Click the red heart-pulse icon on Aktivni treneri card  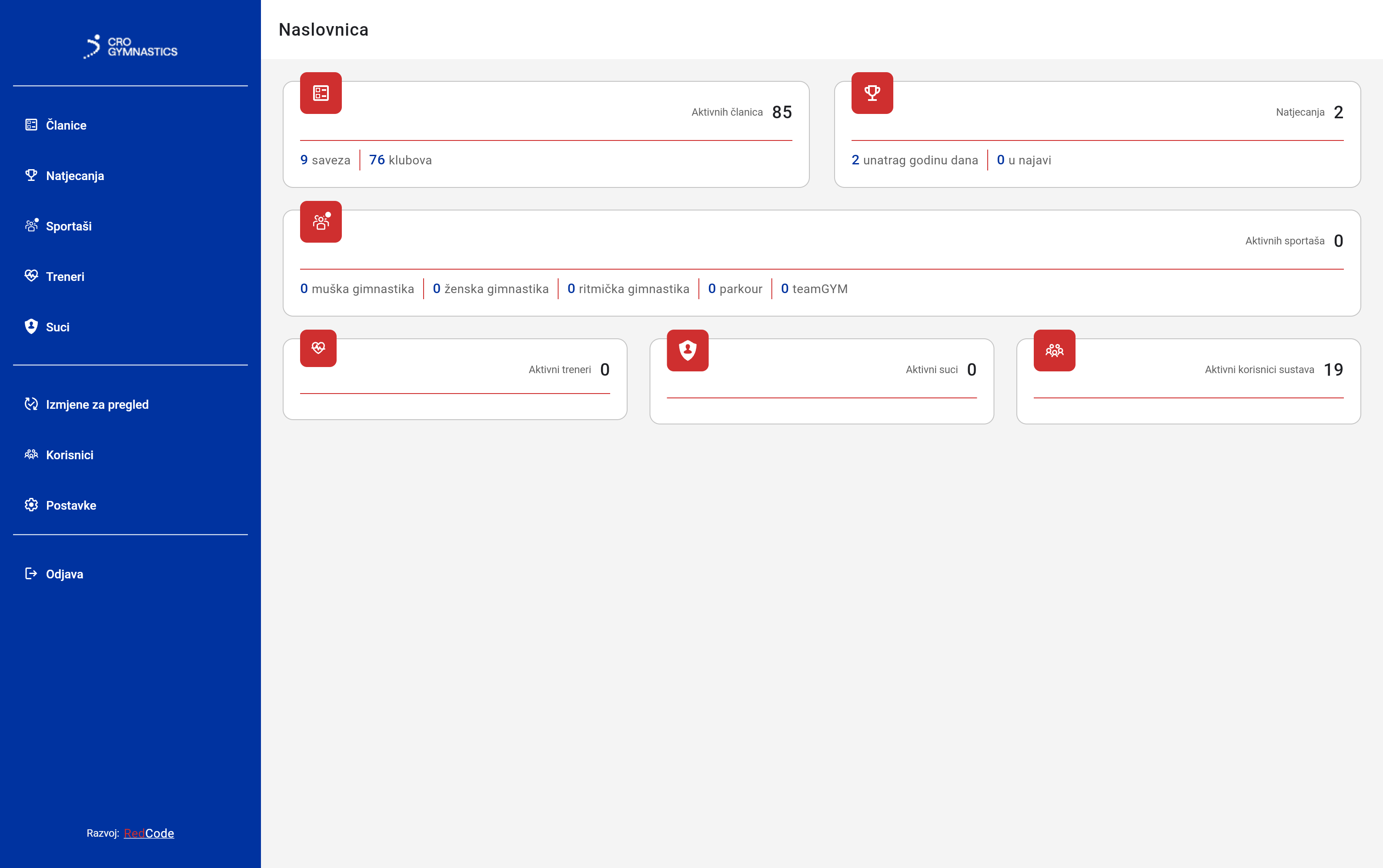coord(318,348)
